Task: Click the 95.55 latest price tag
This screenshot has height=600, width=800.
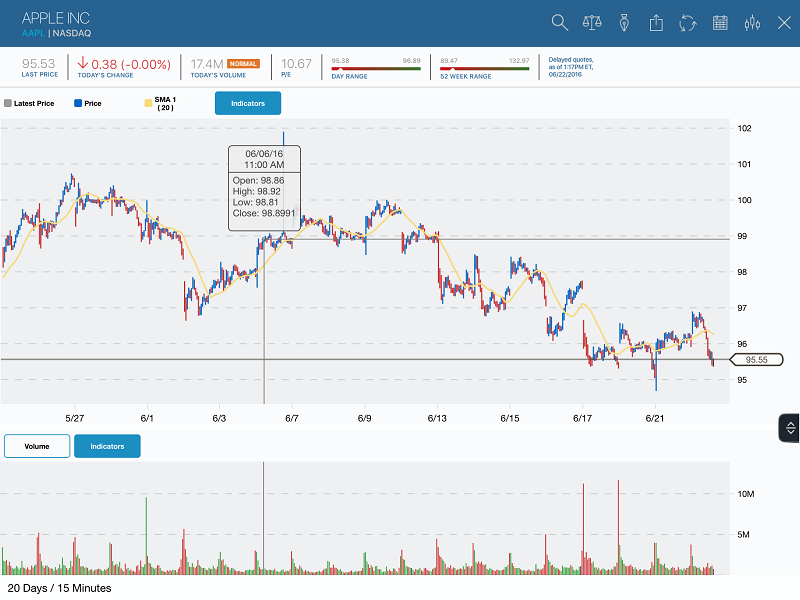Action: point(757,360)
